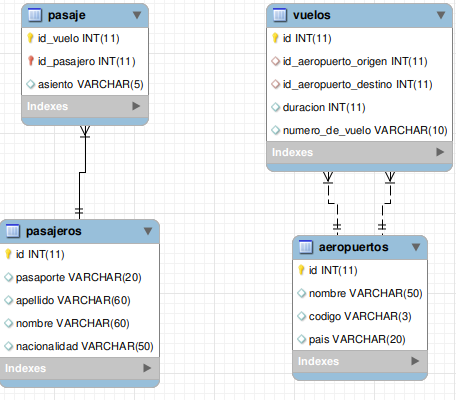Click the red diamond beside id_aeropuerto_origen
The image size is (456, 400).
(275, 61)
